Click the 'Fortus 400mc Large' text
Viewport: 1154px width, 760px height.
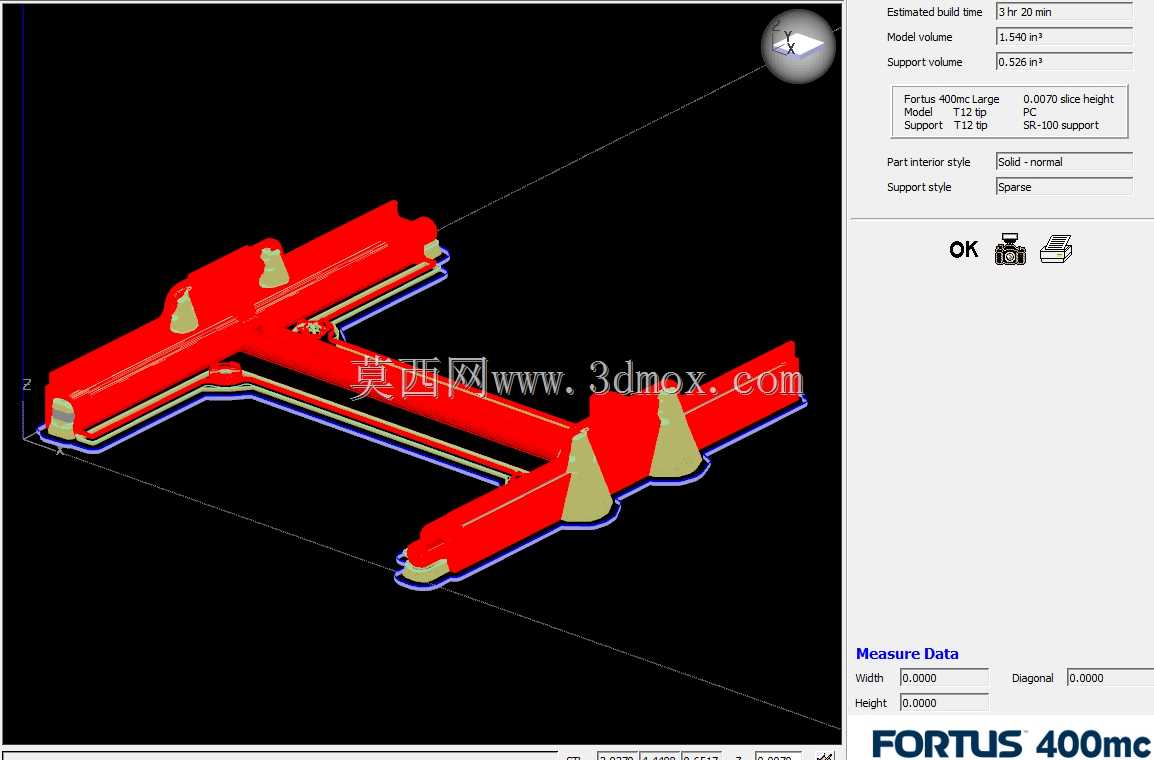click(951, 99)
